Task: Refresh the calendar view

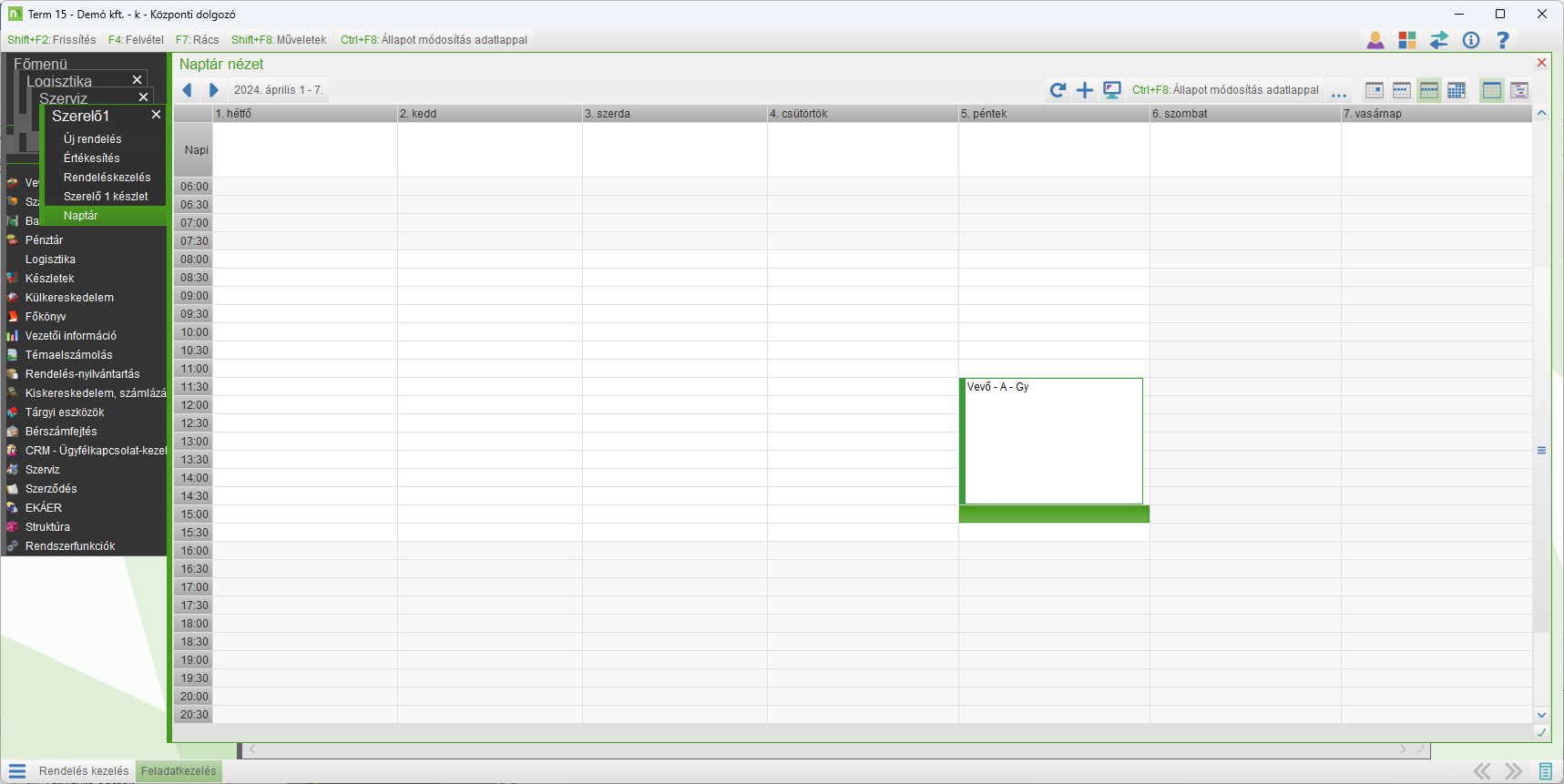Action: pyautogui.click(x=1058, y=90)
